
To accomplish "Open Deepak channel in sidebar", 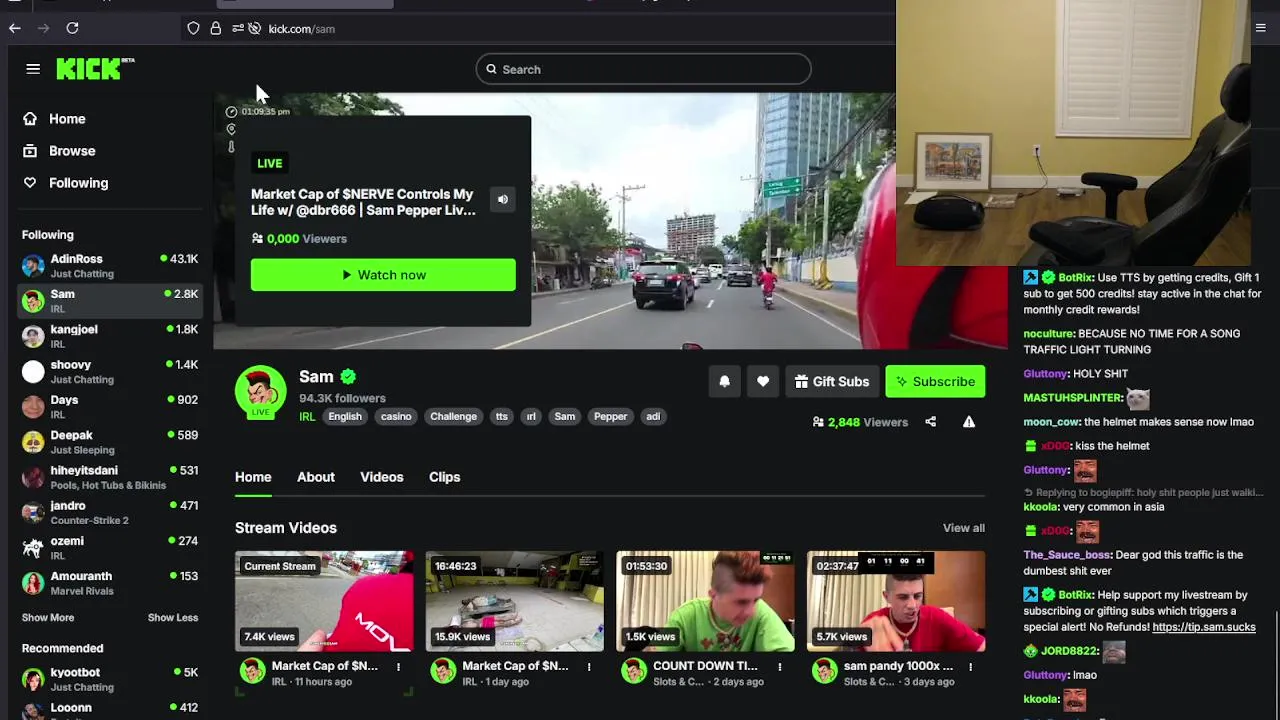I will 110,442.
